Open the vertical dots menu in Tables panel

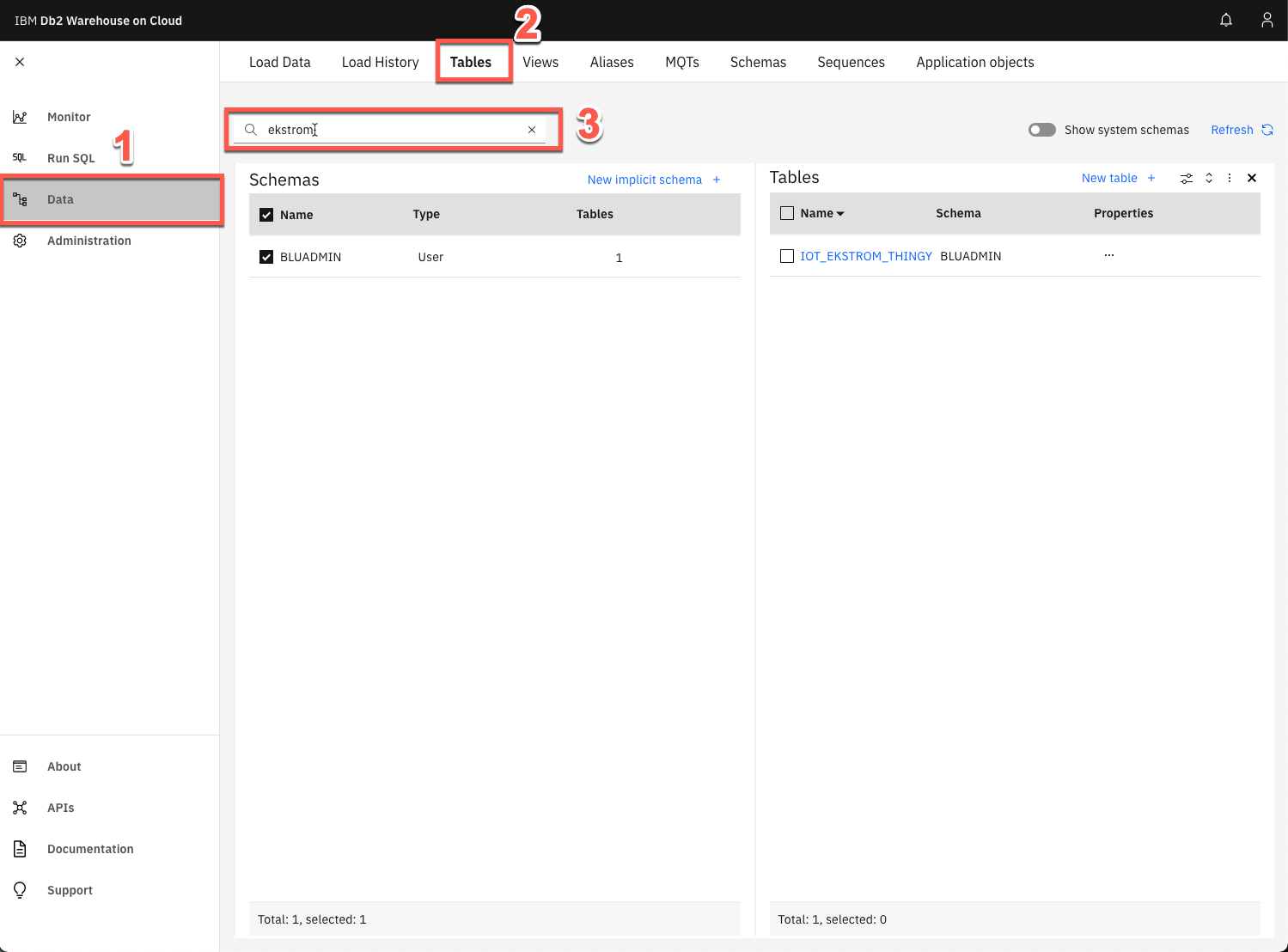tap(1230, 178)
